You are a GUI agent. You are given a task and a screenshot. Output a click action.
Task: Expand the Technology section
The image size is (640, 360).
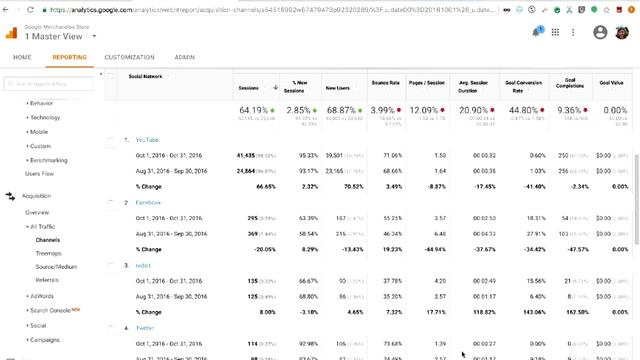click(x=43, y=118)
